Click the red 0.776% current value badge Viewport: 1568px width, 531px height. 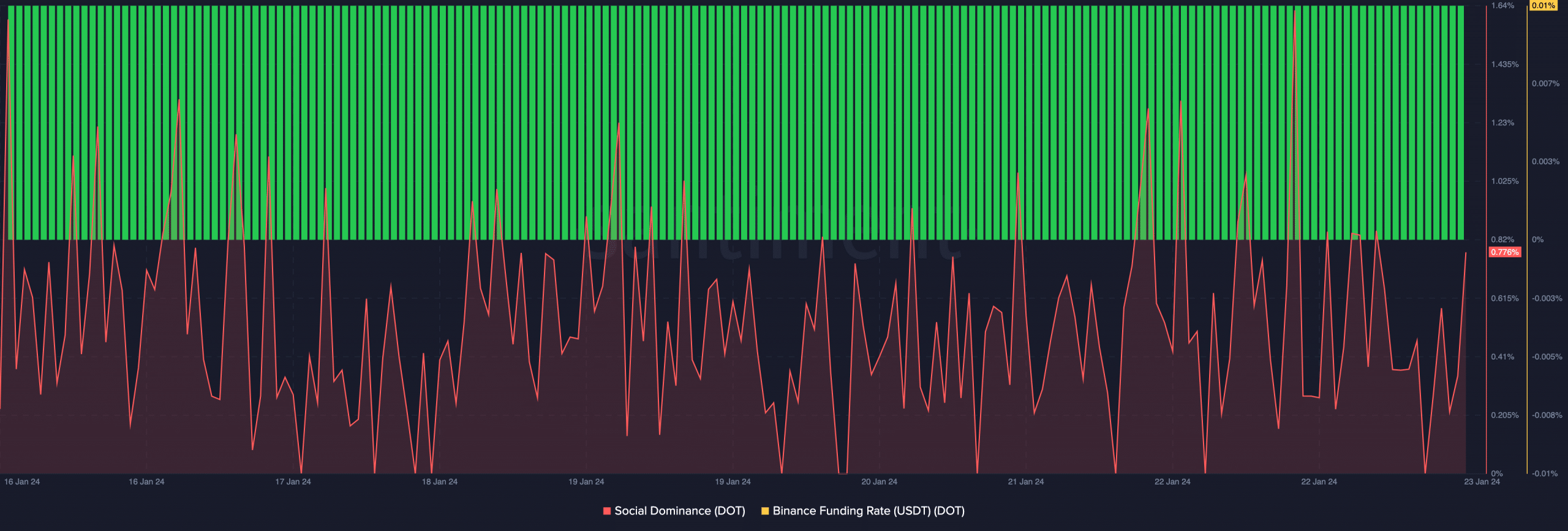click(1505, 252)
